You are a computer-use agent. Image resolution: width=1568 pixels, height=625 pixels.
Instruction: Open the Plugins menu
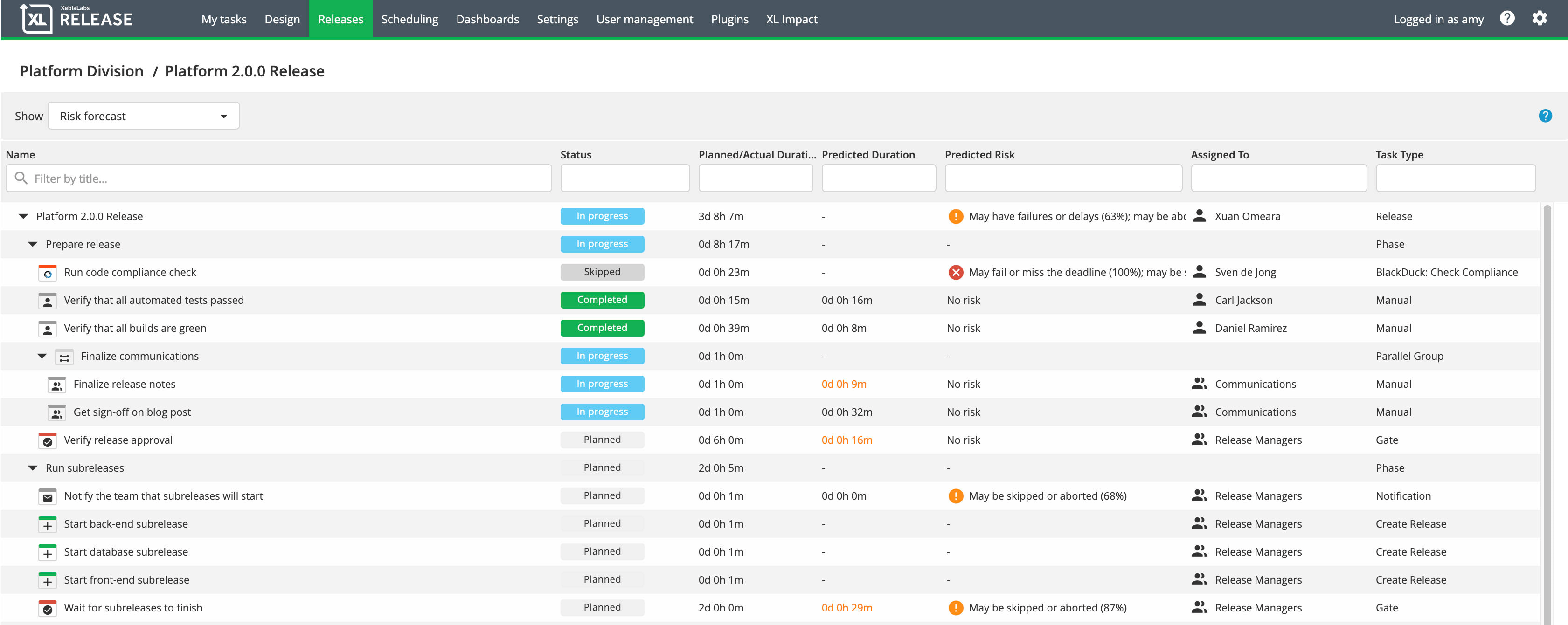(729, 19)
